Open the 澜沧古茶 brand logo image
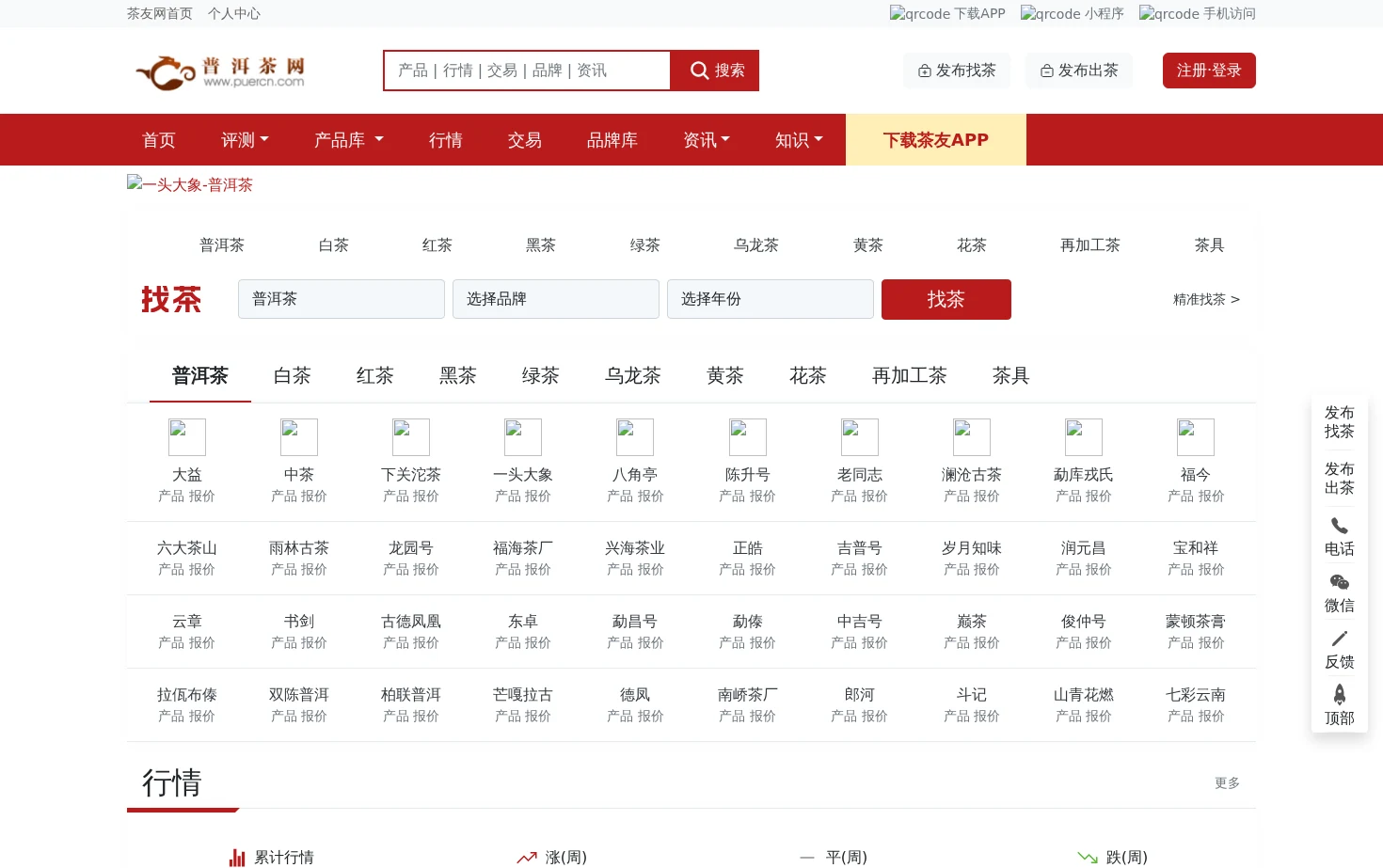 coord(972,437)
